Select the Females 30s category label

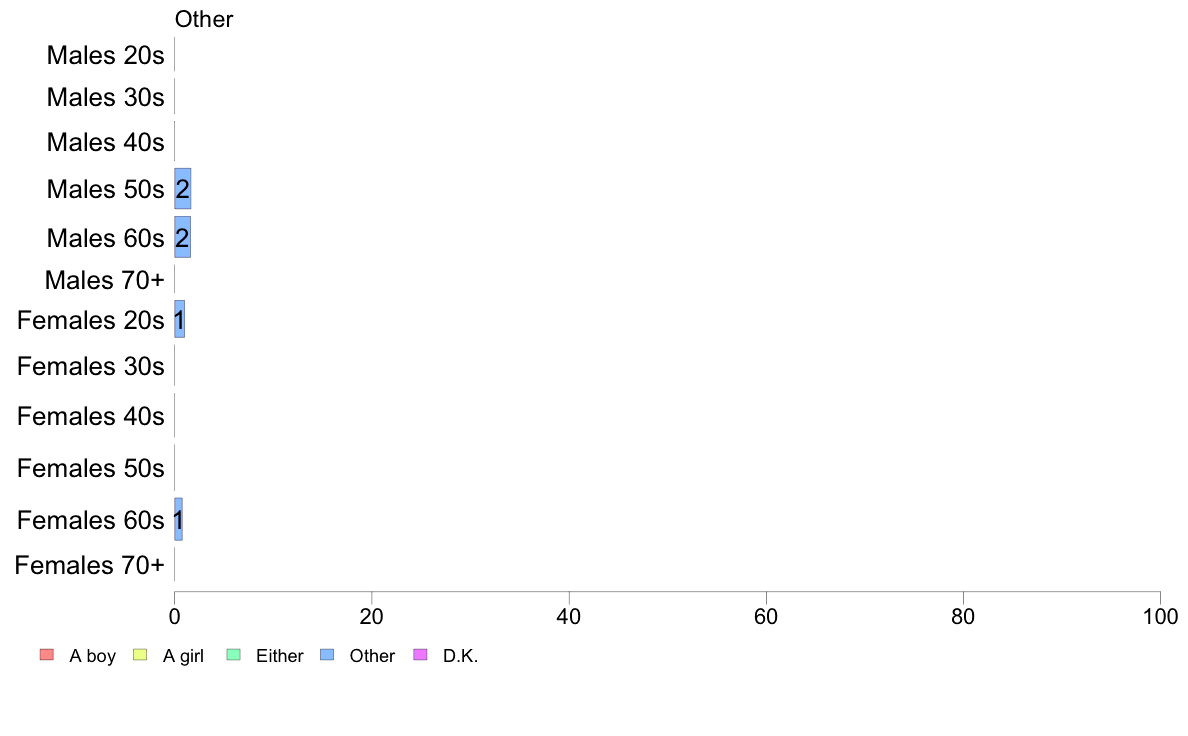[x=90, y=366]
